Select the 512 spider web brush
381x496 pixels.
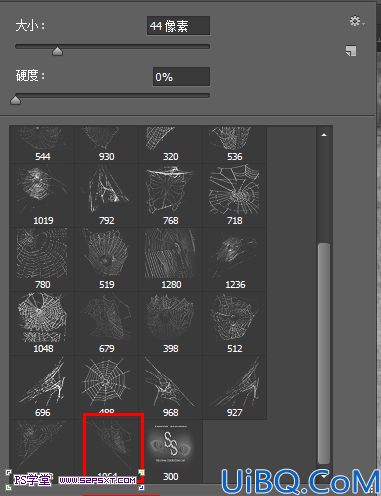[x=234, y=323]
